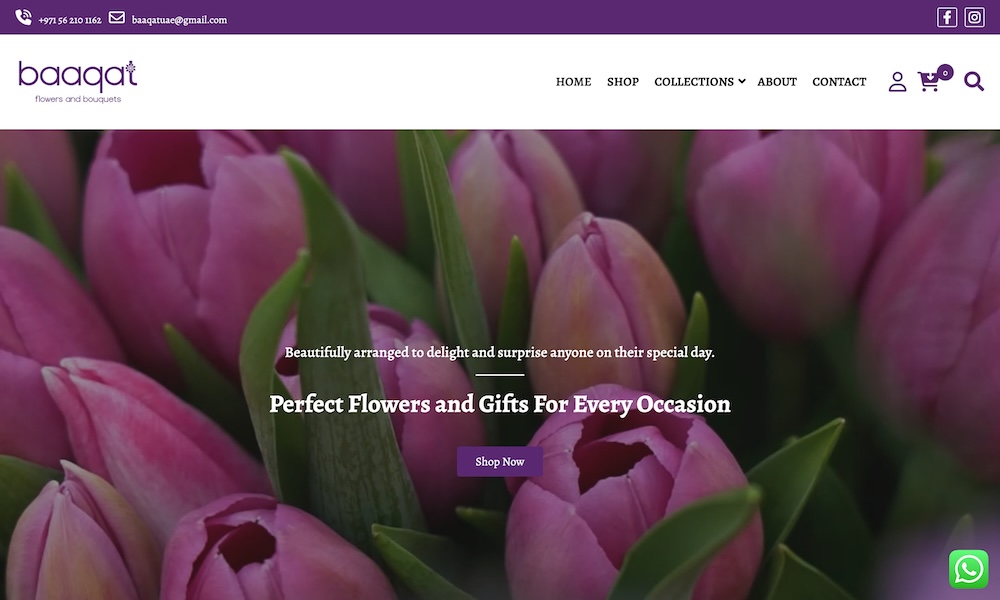Image resolution: width=1000 pixels, height=600 pixels.
Task: Start a WhatsApp chat
Action: [969, 569]
